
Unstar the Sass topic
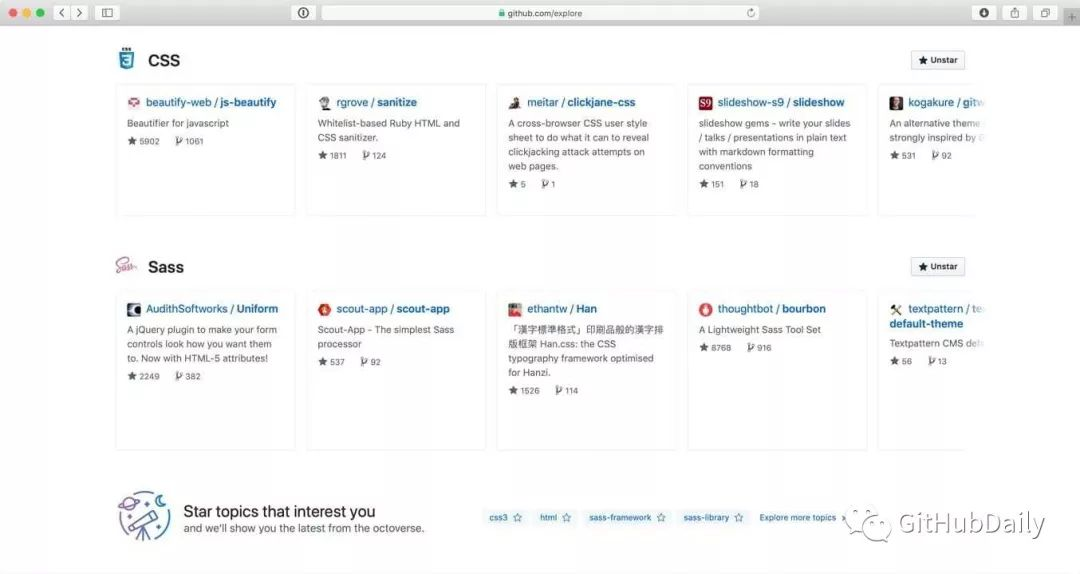[937, 267]
